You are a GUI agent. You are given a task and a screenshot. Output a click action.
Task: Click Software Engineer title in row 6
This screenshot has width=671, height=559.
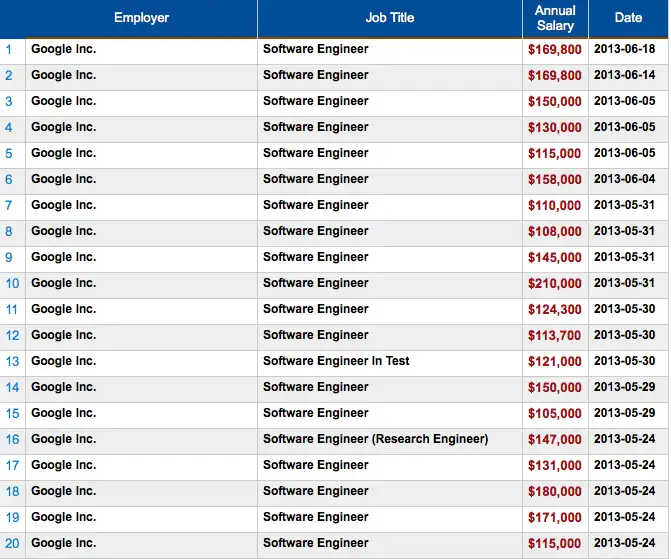[315, 179]
